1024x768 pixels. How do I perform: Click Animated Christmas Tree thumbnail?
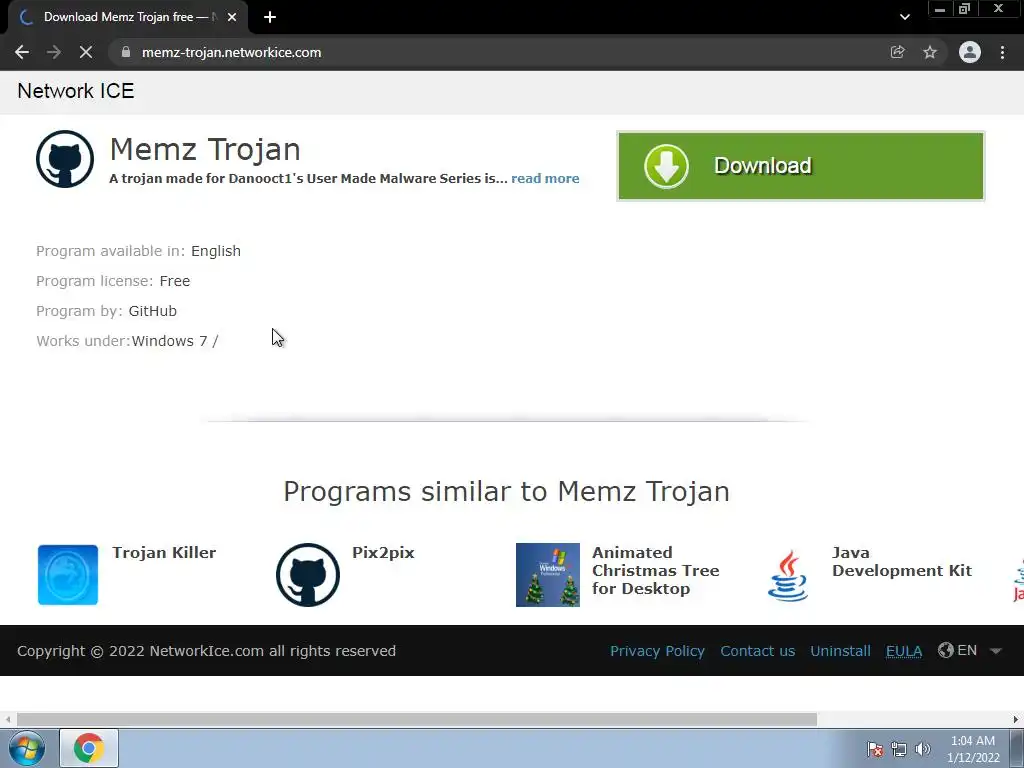click(x=548, y=575)
